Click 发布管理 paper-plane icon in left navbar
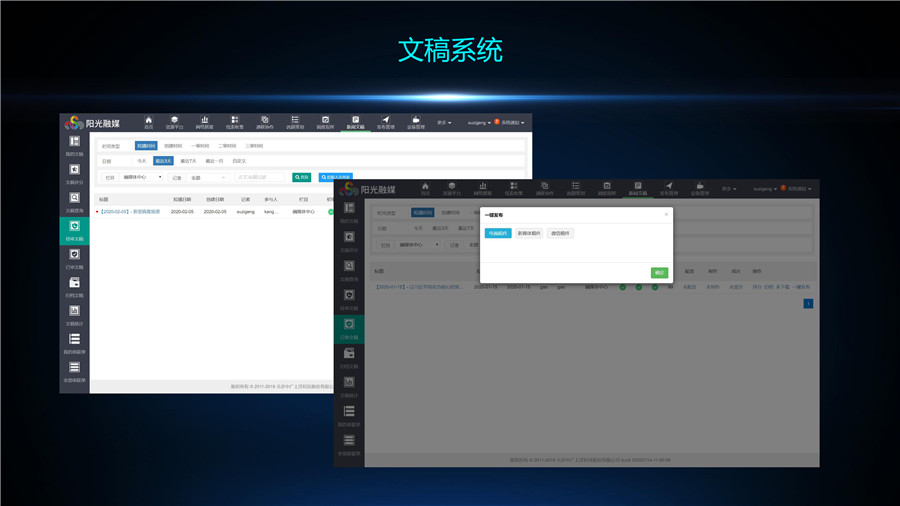900x506 pixels. pos(385,122)
